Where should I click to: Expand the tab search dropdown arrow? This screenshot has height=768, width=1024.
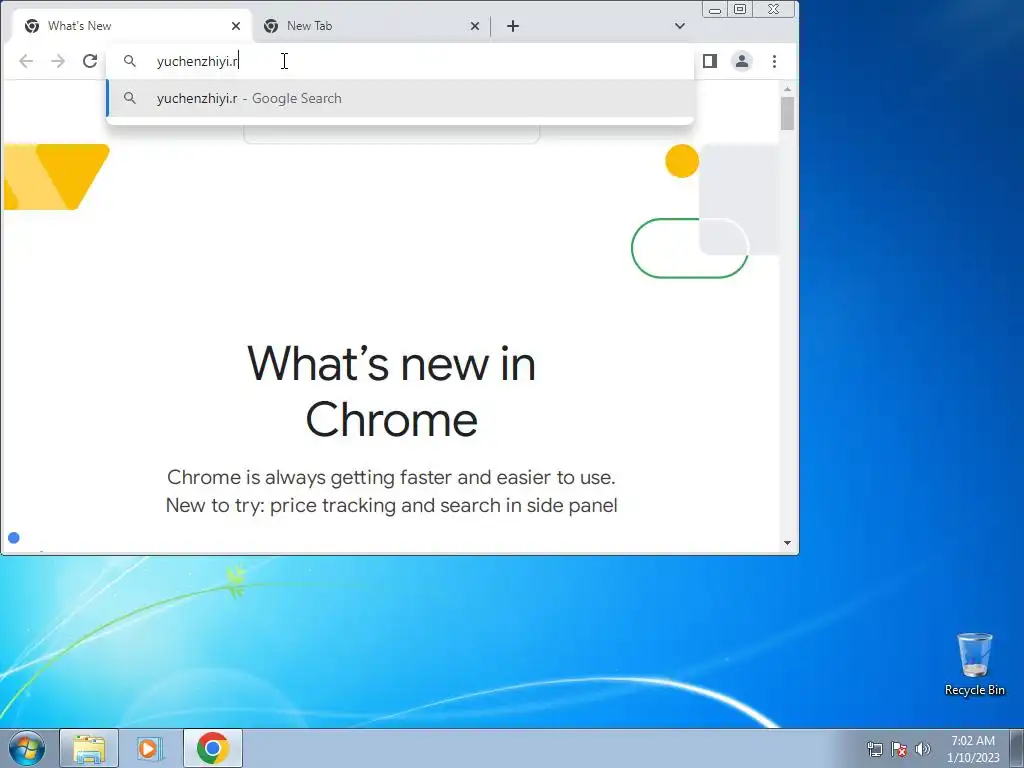(680, 26)
